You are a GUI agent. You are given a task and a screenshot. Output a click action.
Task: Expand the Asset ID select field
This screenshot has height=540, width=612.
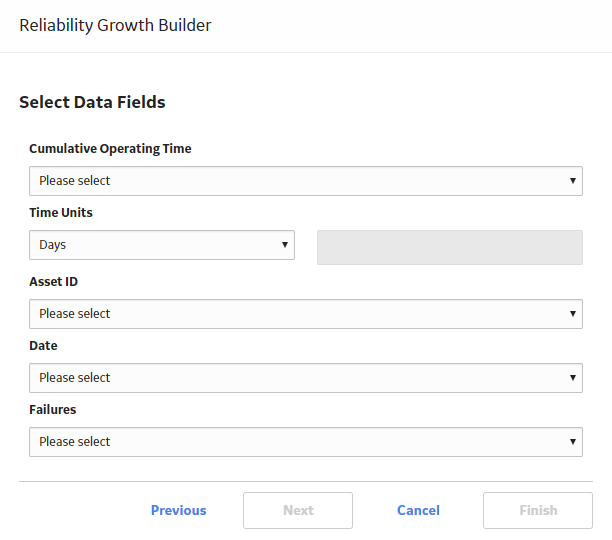point(306,314)
